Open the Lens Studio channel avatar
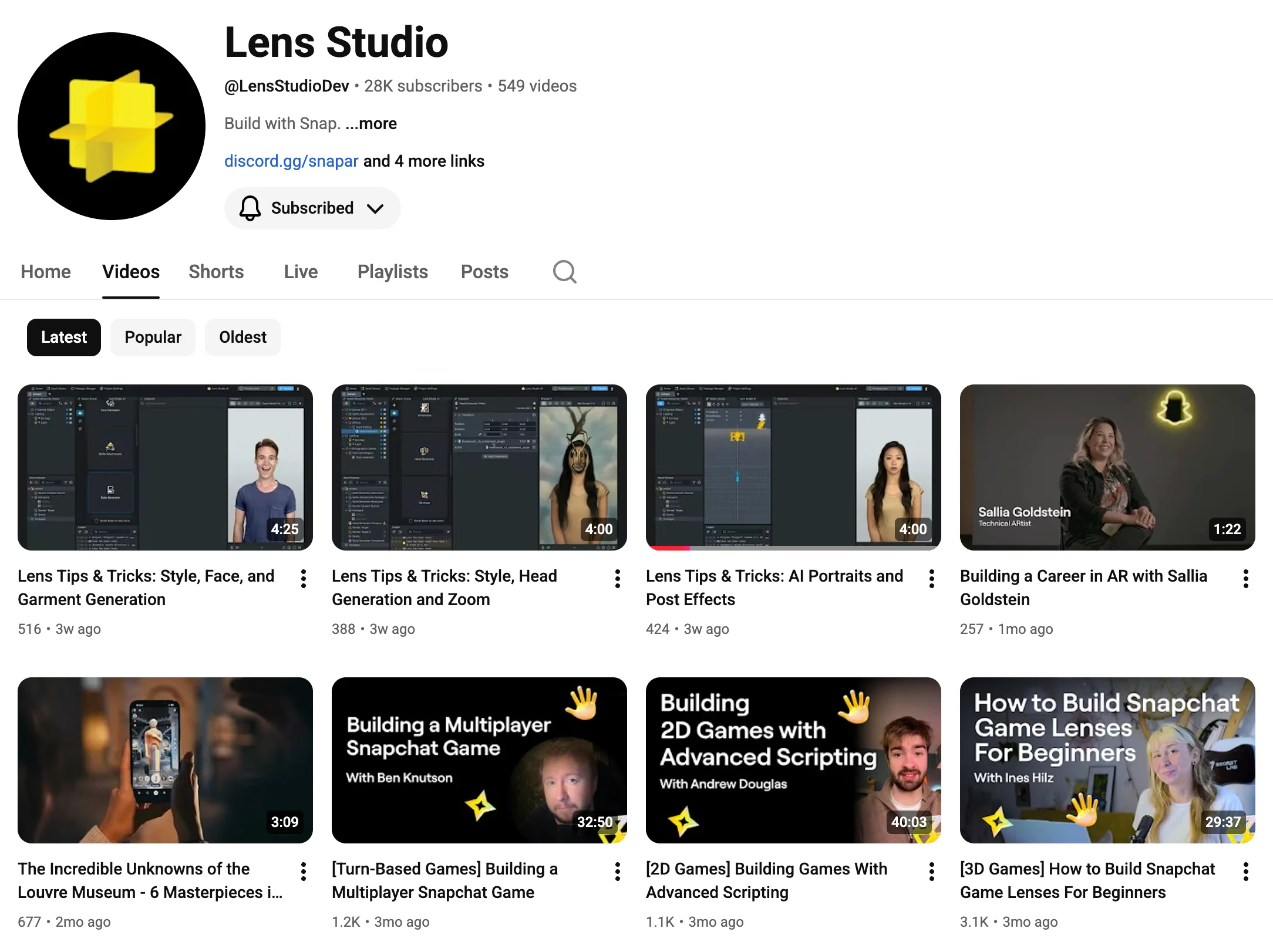Screen dimensions: 1273x952 pyautogui.click(x=112, y=126)
